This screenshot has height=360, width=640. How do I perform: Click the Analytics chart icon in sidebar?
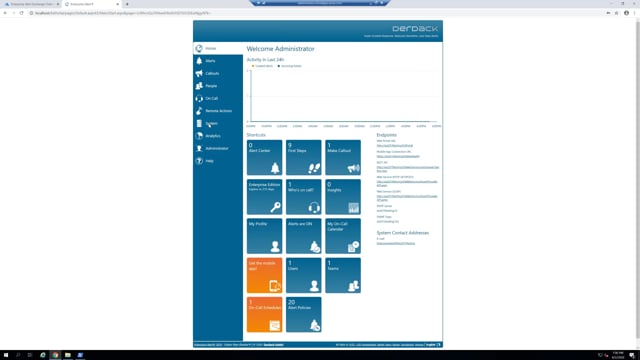pos(199,136)
